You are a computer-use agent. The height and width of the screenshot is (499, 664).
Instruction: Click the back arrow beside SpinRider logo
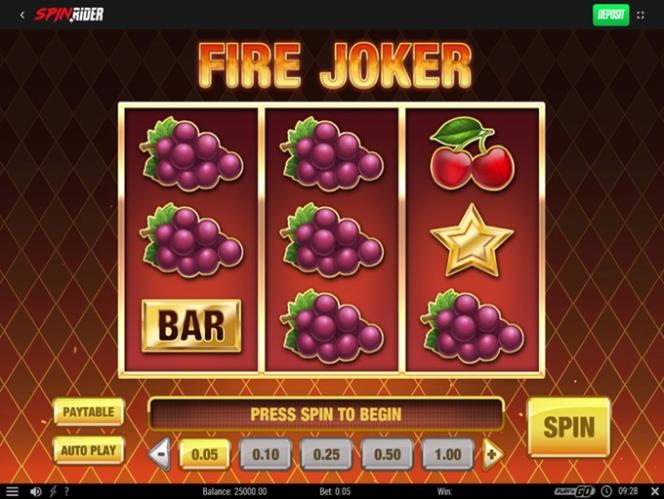coord(22,15)
